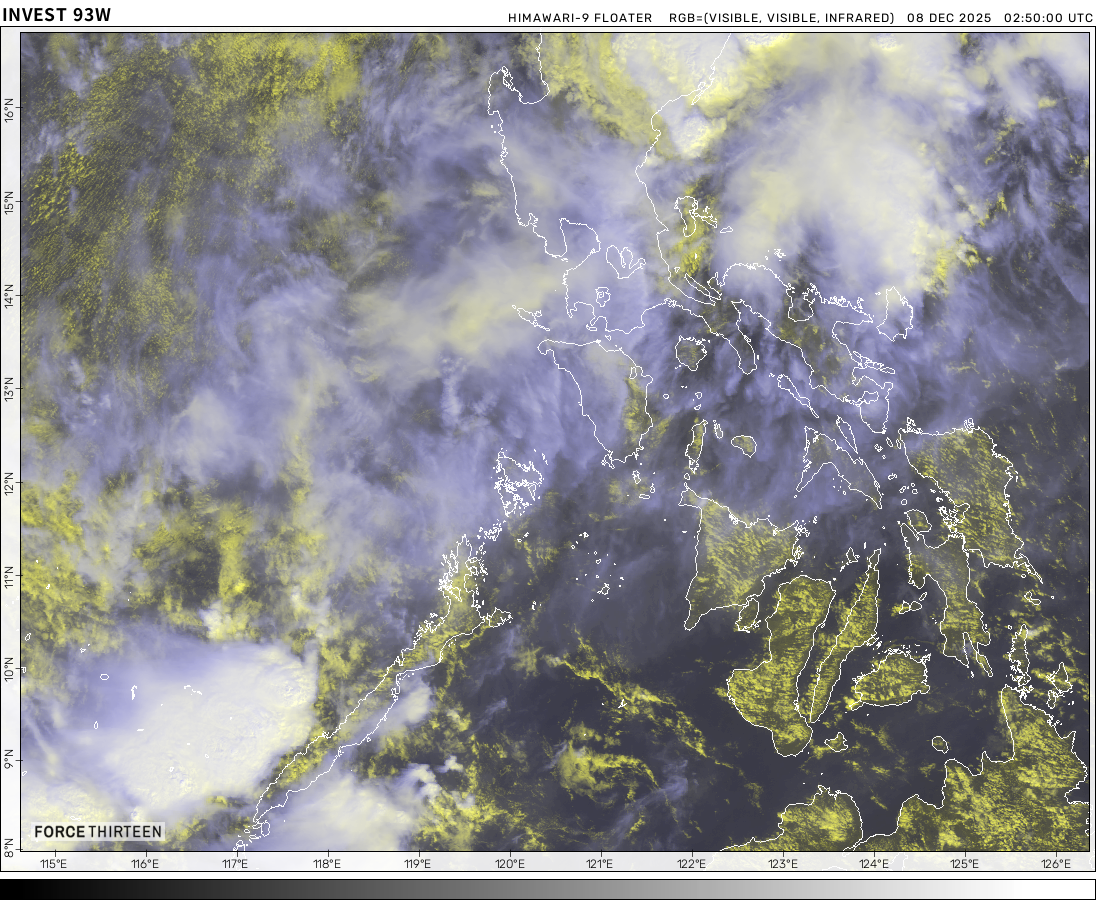Click the 126°E longitude tick label
The height and width of the screenshot is (900, 1096).
coord(1056,863)
